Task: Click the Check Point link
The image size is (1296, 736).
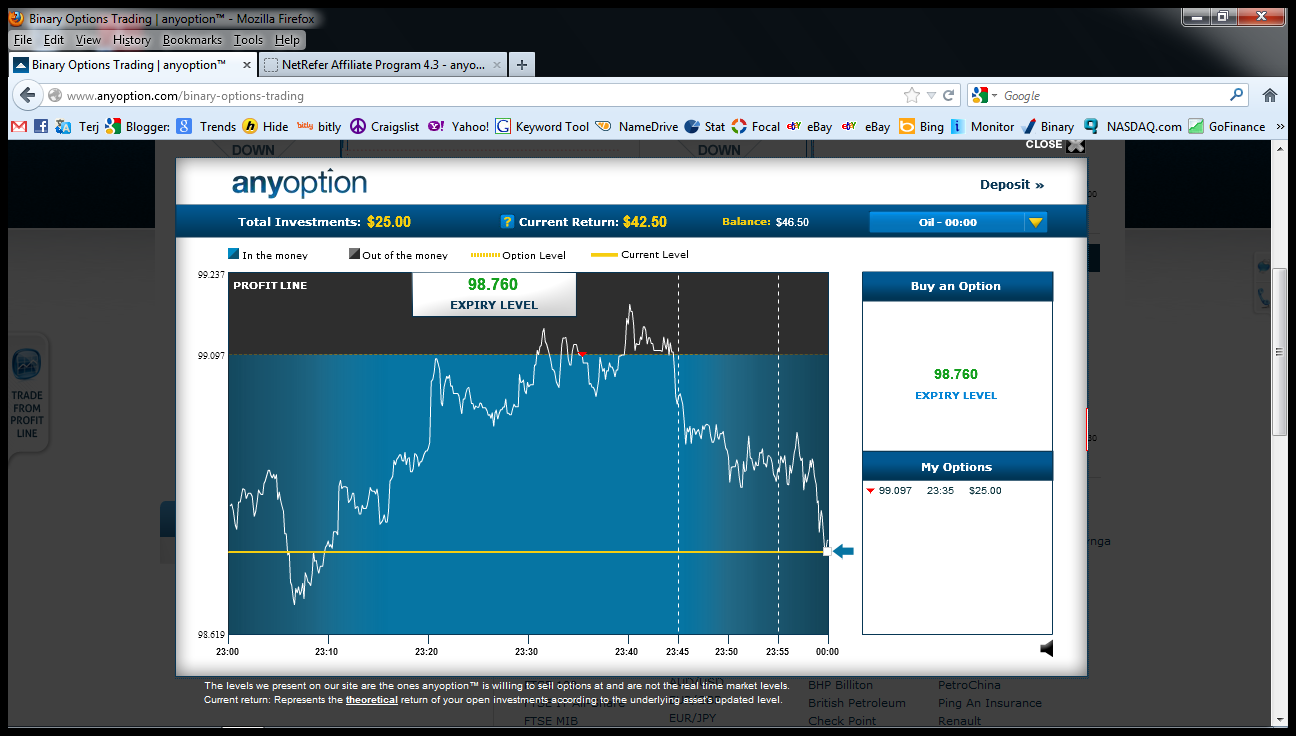Action: (x=842, y=721)
